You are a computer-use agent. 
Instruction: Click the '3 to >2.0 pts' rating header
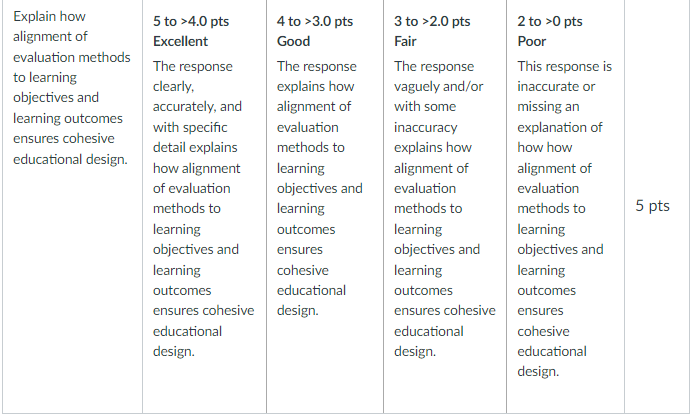tap(432, 21)
